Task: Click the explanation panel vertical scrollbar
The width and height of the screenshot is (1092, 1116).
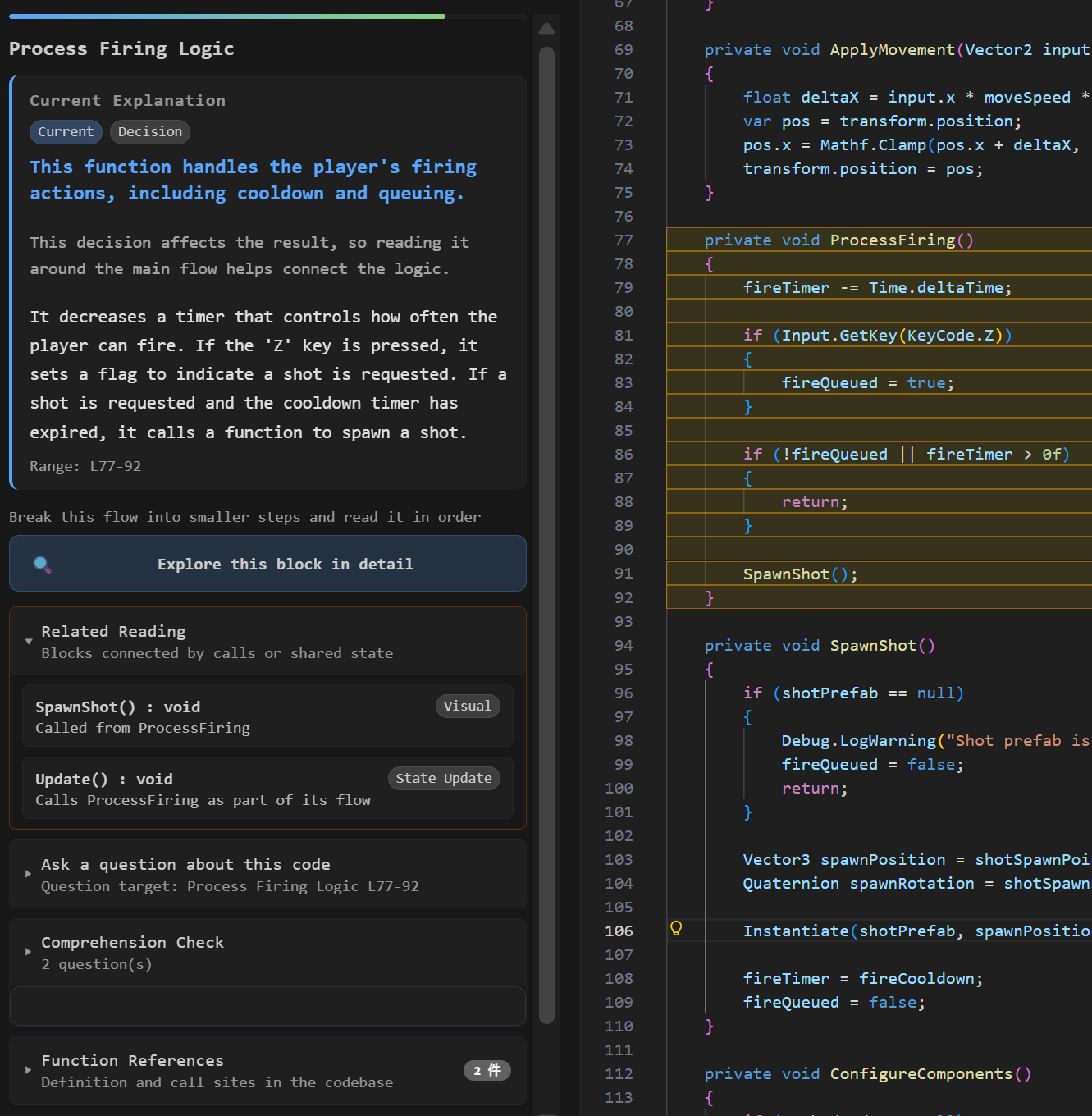Action: pyautogui.click(x=547, y=535)
